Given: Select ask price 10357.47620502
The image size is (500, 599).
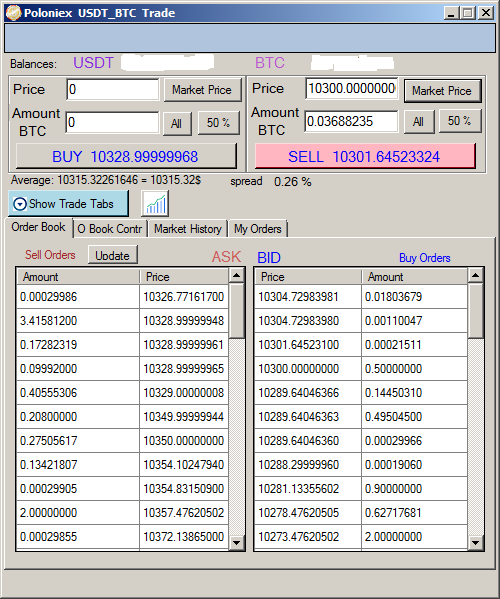Looking at the screenshot, I should tap(184, 513).
